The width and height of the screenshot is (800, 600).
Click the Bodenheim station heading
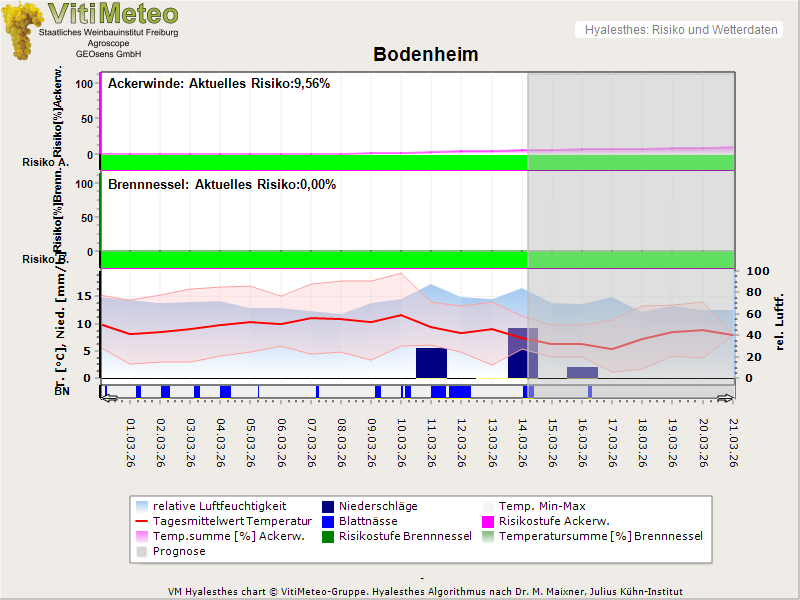point(425,55)
